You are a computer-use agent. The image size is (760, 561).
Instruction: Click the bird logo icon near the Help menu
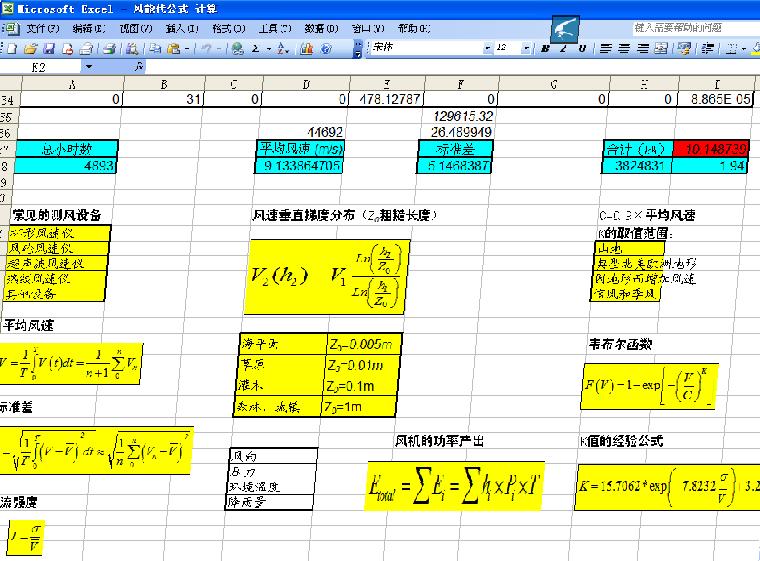point(565,29)
